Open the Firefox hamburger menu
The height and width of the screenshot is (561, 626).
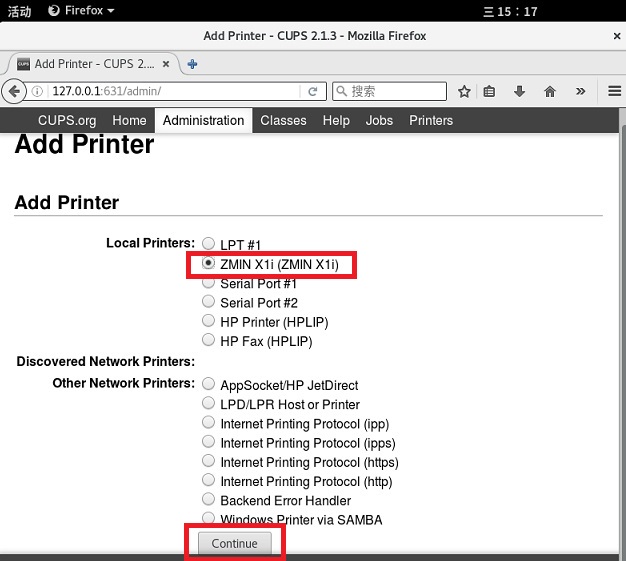(x=614, y=91)
